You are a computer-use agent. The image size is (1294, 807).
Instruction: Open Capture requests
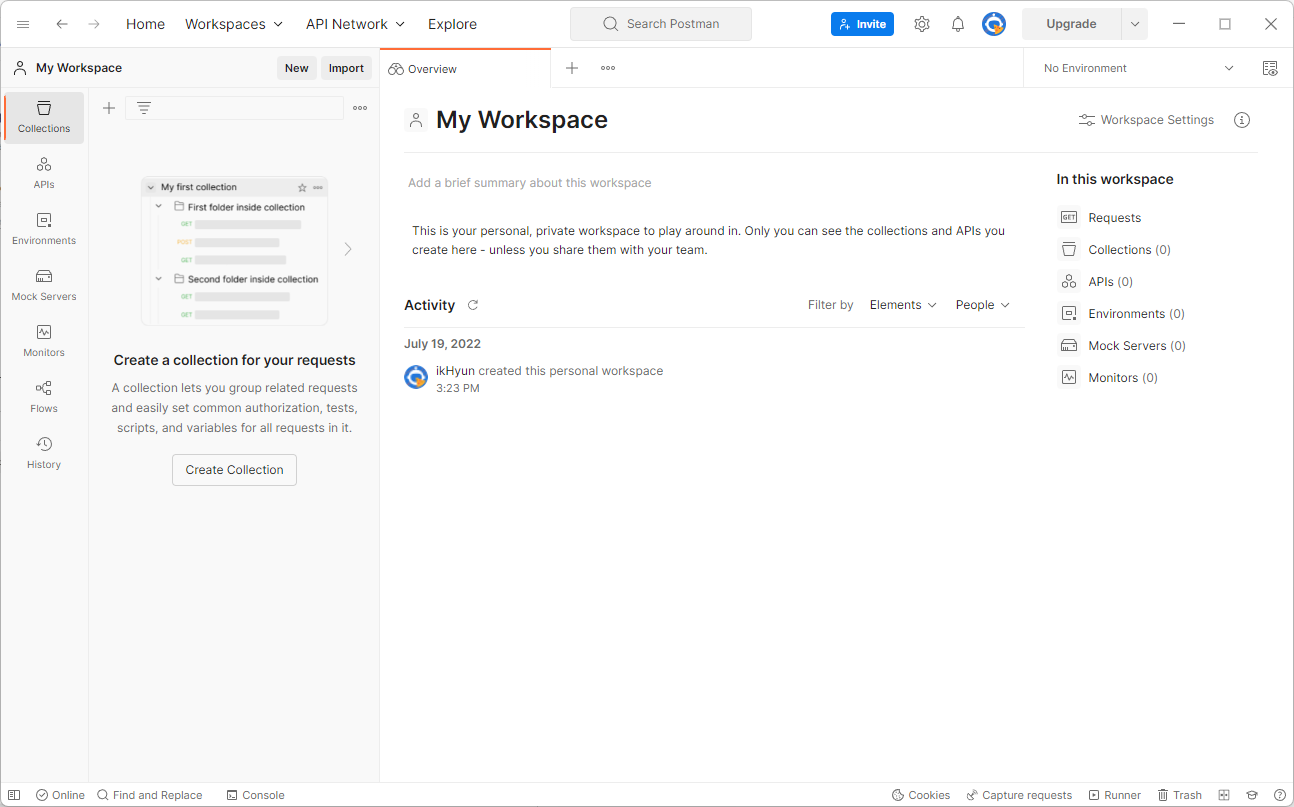pos(1018,795)
